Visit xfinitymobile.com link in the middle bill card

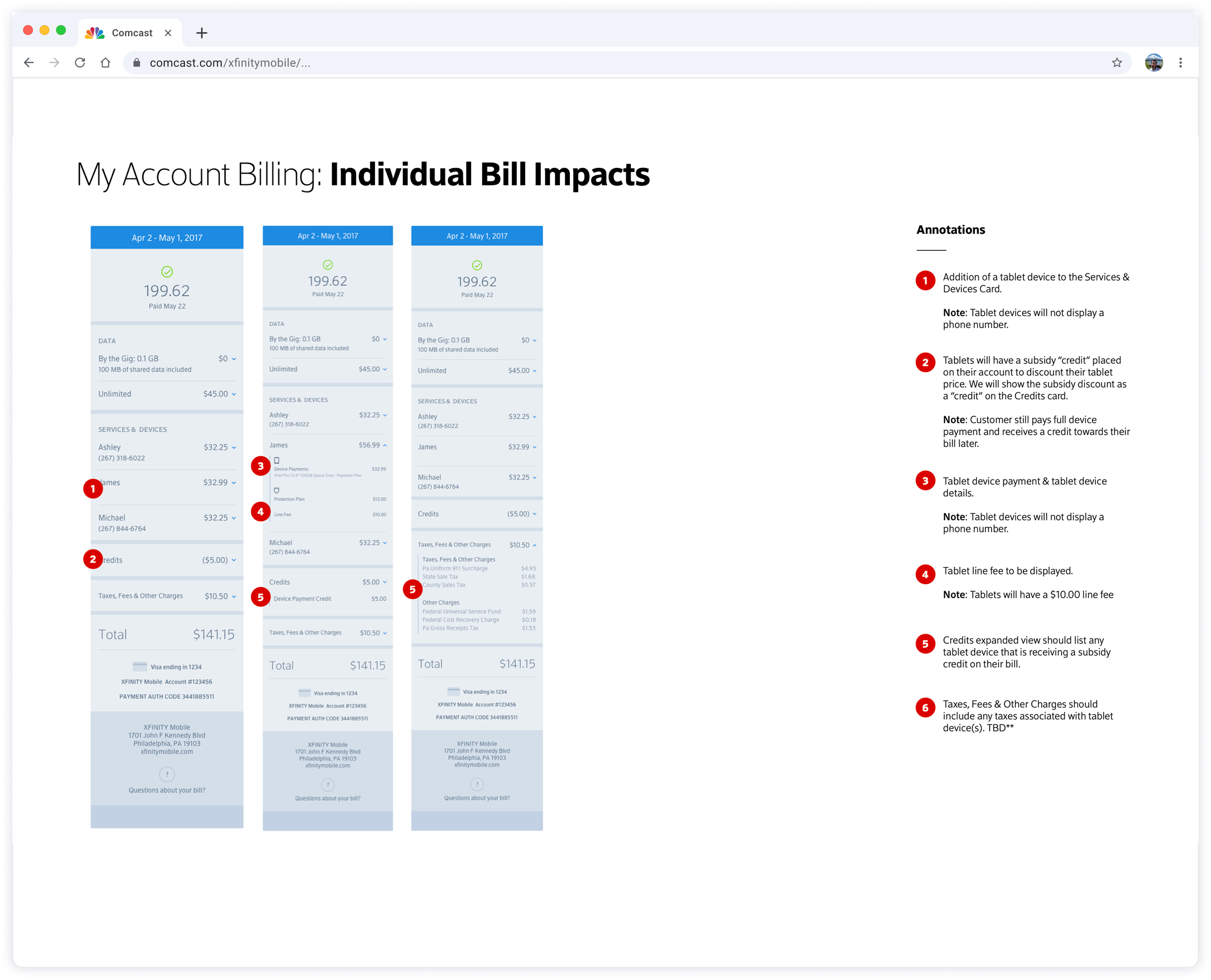[x=328, y=765]
